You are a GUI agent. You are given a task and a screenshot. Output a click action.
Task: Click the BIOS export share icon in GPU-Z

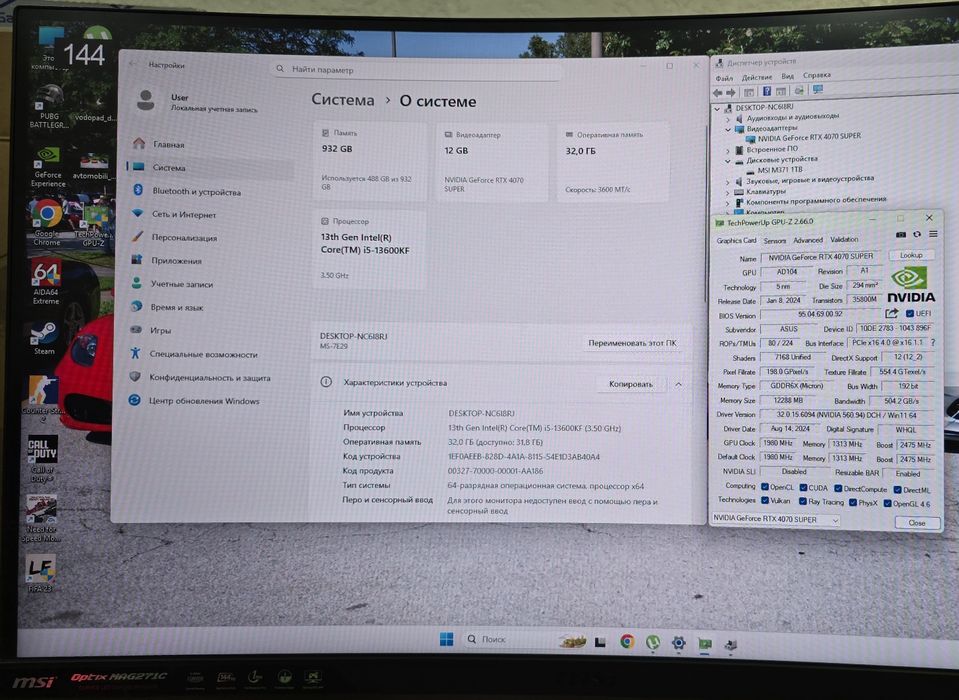(x=891, y=314)
